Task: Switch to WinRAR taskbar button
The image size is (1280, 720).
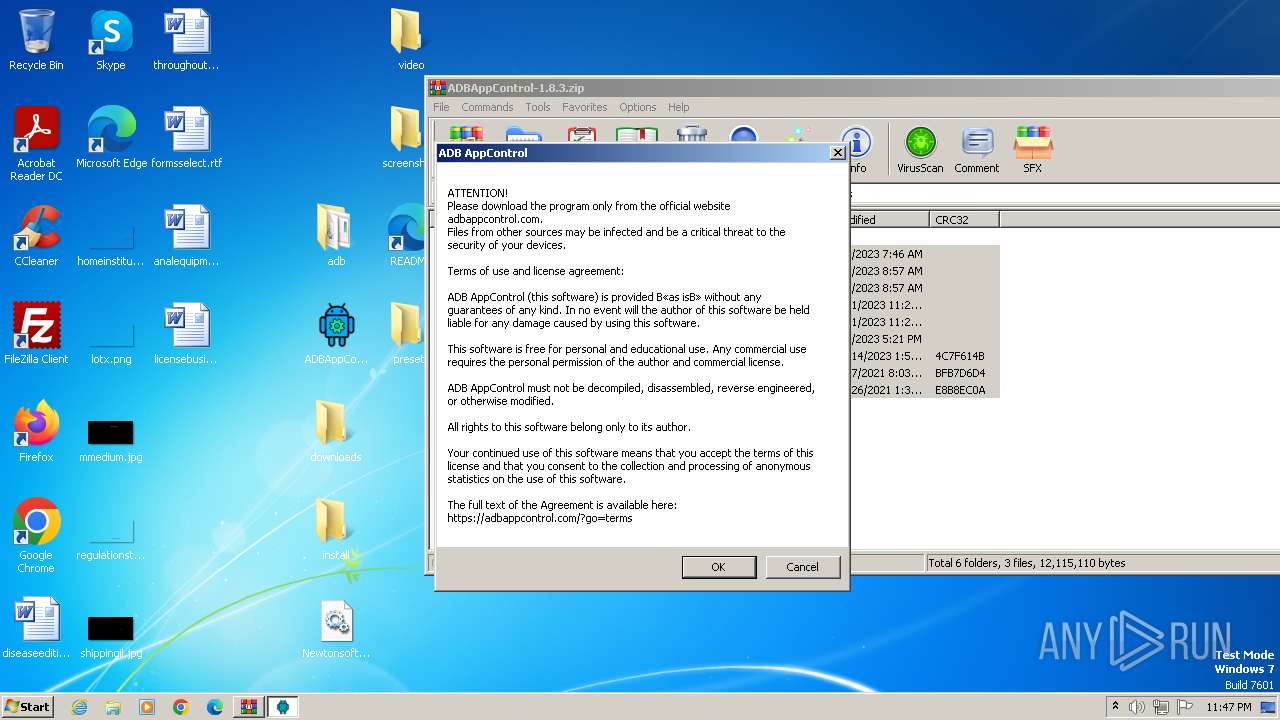Action: [x=249, y=707]
